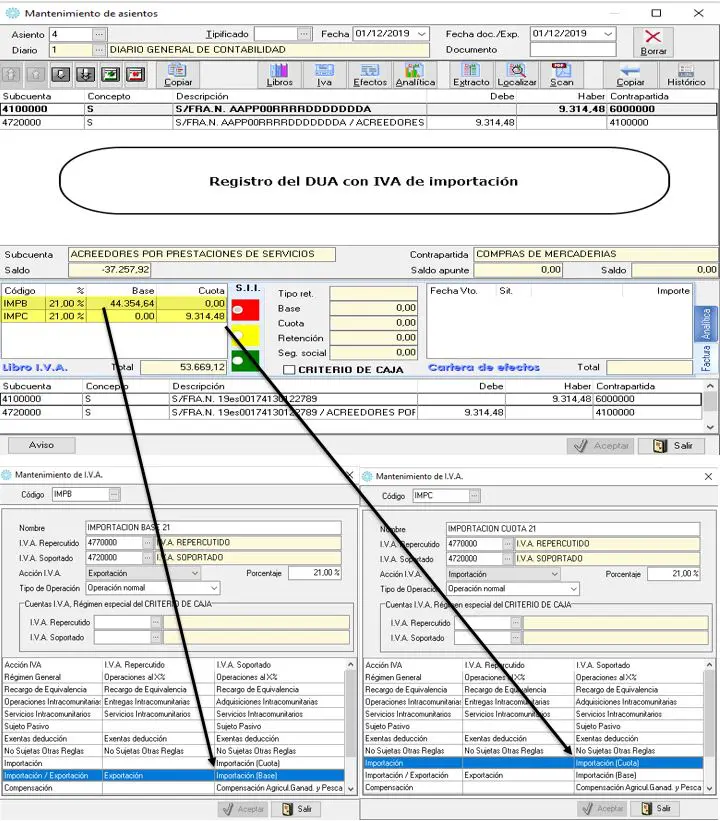Image resolution: width=720 pixels, height=821 pixels.
Task: Open Efectos from the toolbar
Action: click(370, 75)
